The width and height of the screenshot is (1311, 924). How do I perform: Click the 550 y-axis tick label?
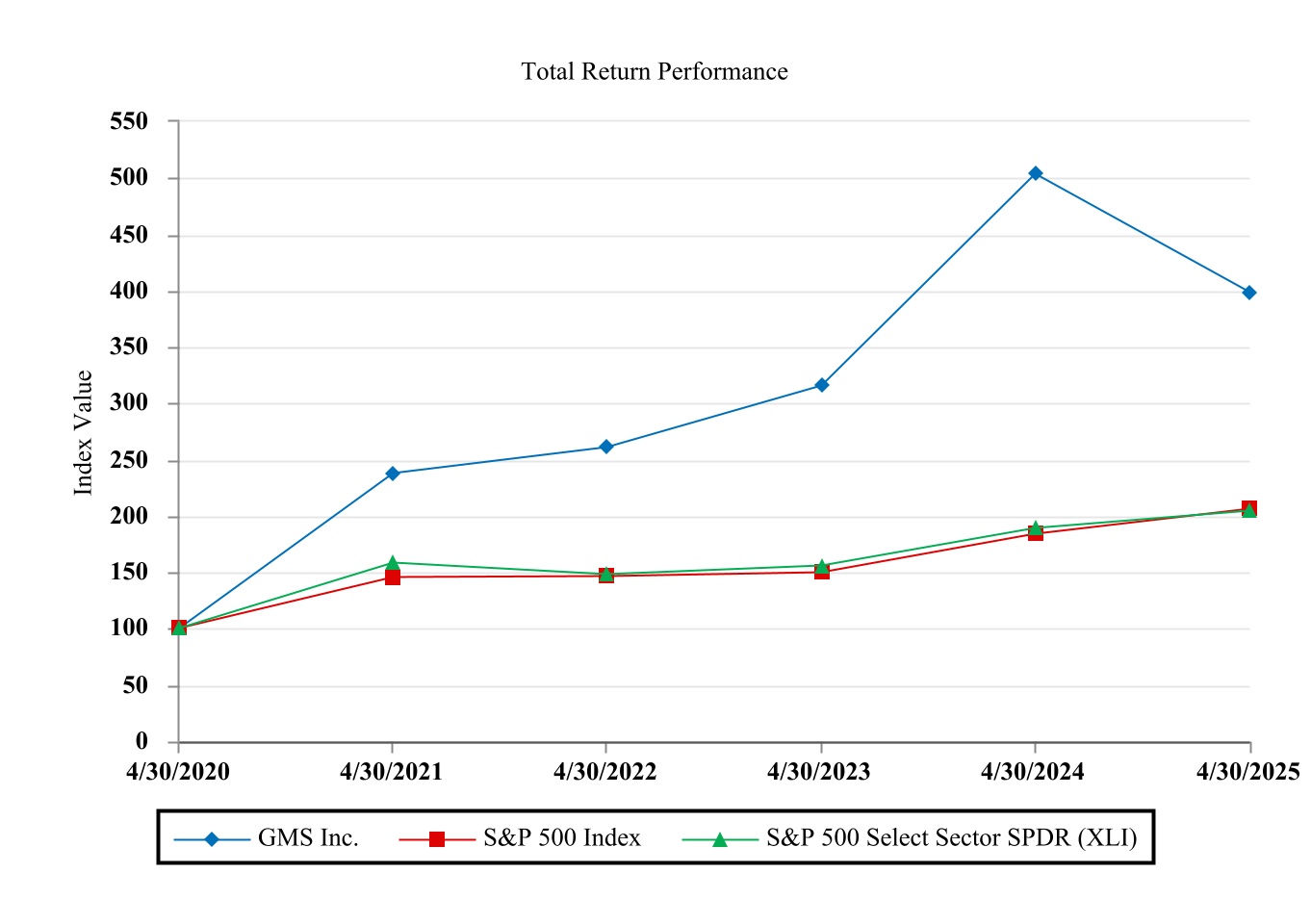point(129,121)
